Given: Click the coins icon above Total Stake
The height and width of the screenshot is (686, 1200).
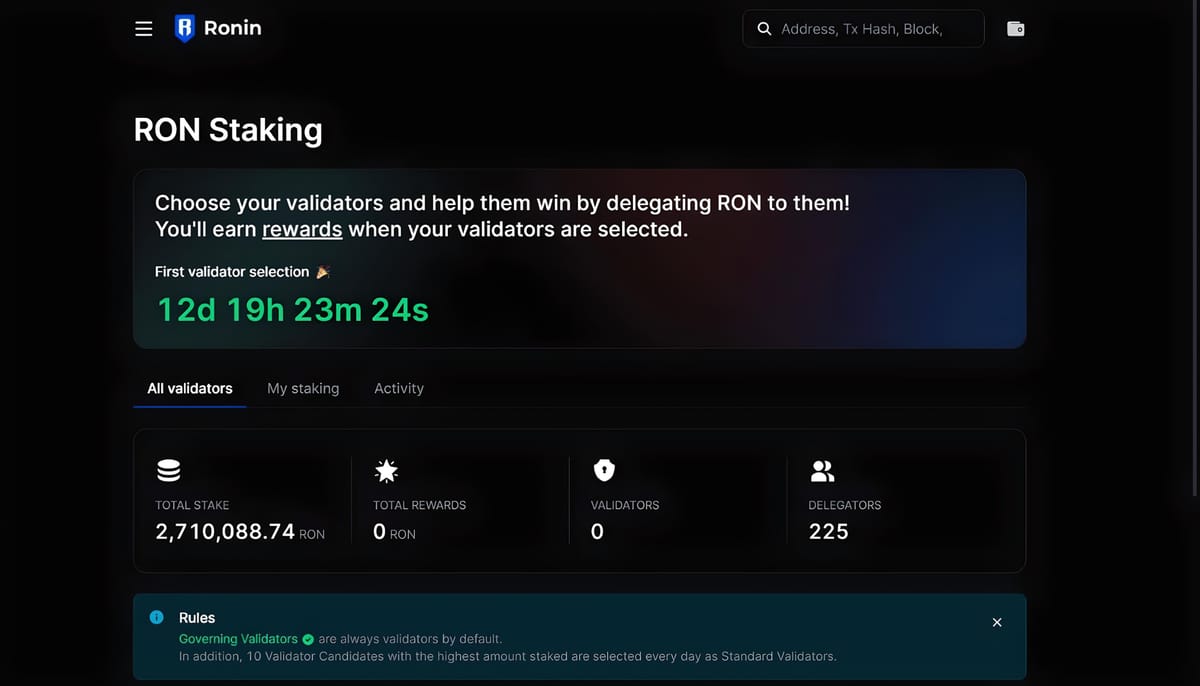Looking at the screenshot, I should pos(168,470).
